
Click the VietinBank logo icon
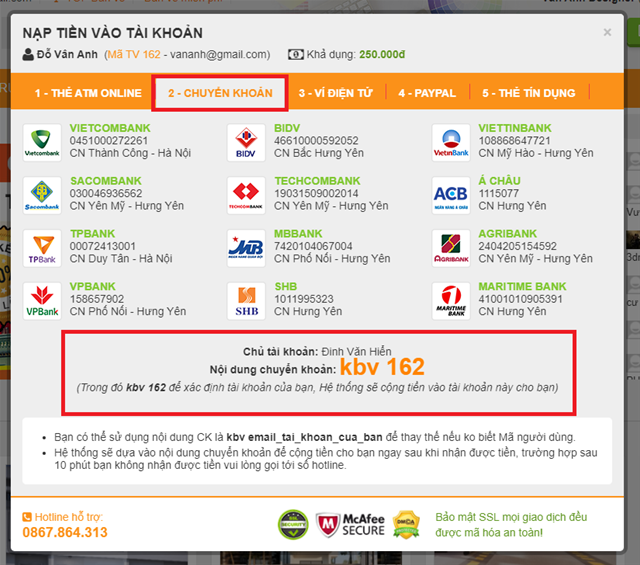pyautogui.click(x=451, y=143)
